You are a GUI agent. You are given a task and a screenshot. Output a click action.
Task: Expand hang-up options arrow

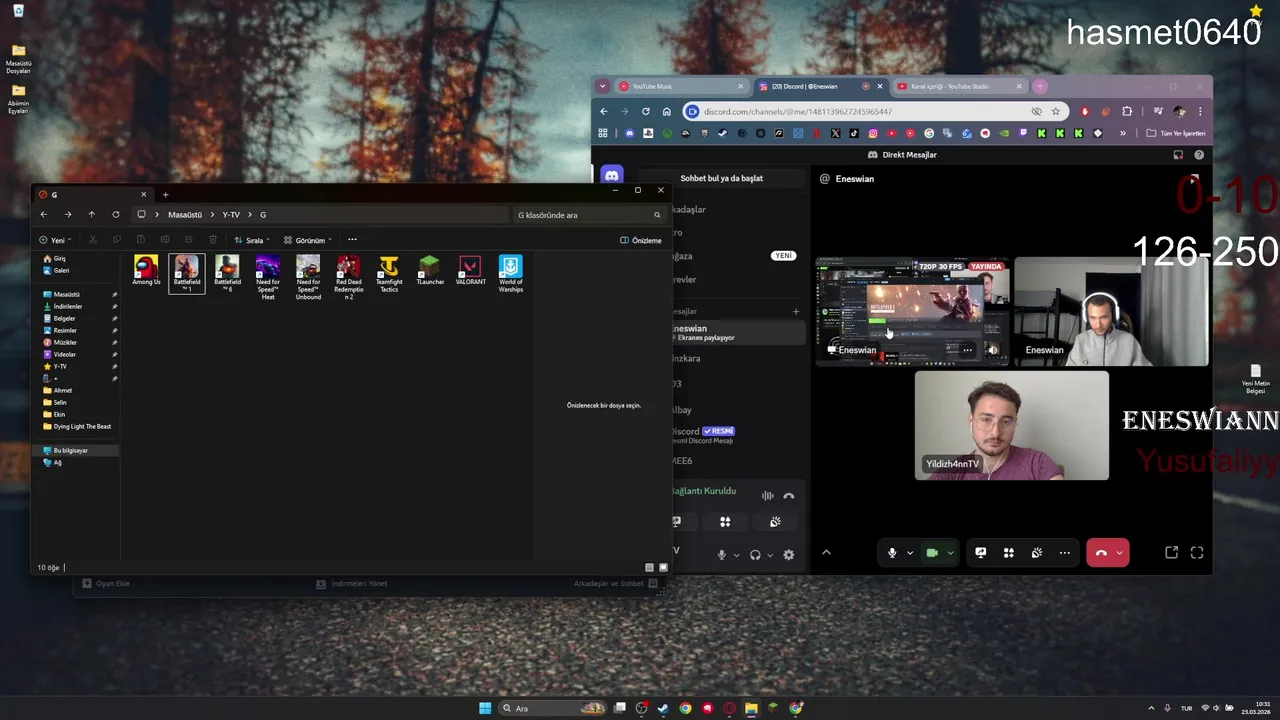1119,553
